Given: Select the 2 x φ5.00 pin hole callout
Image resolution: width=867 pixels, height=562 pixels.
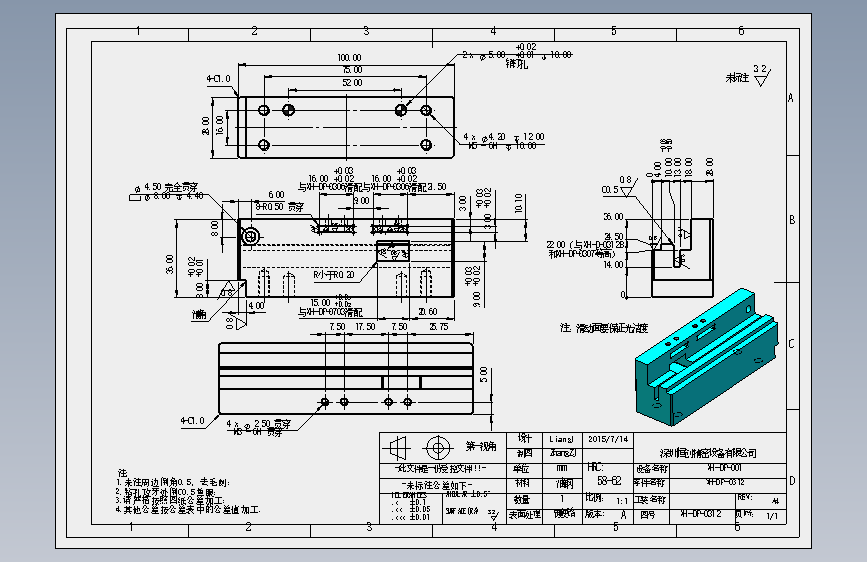Looking at the screenshot, I should coord(516,55).
